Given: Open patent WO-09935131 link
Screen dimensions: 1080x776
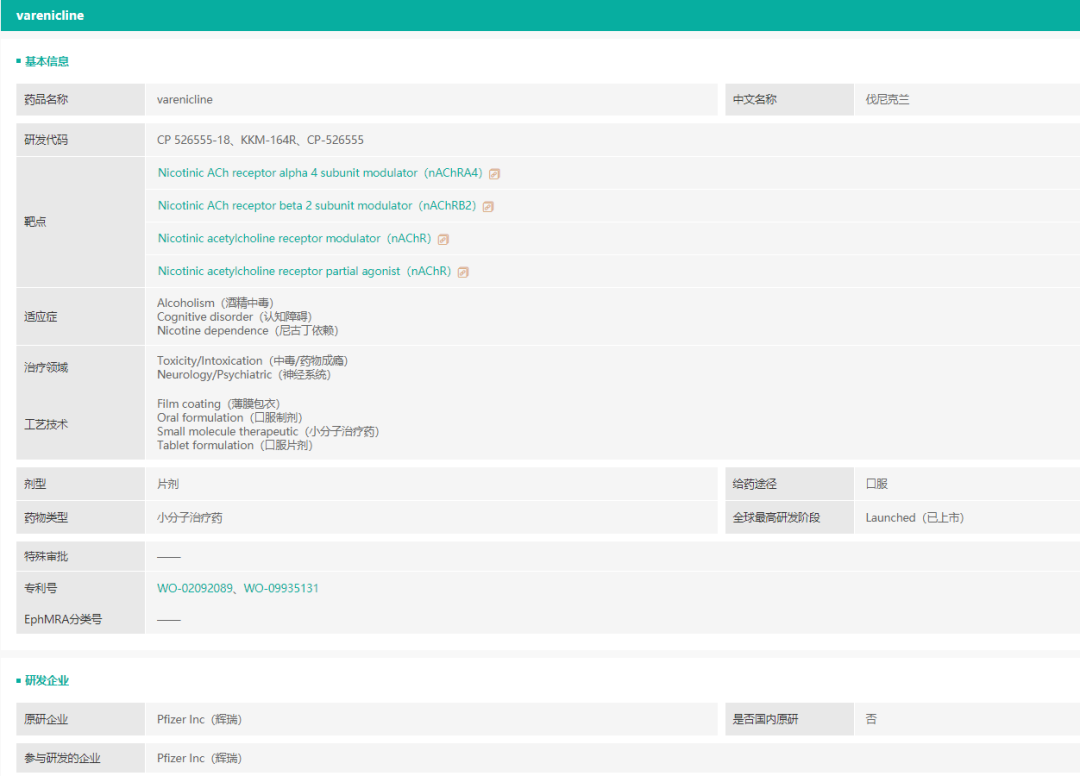Looking at the screenshot, I should click(281, 588).
